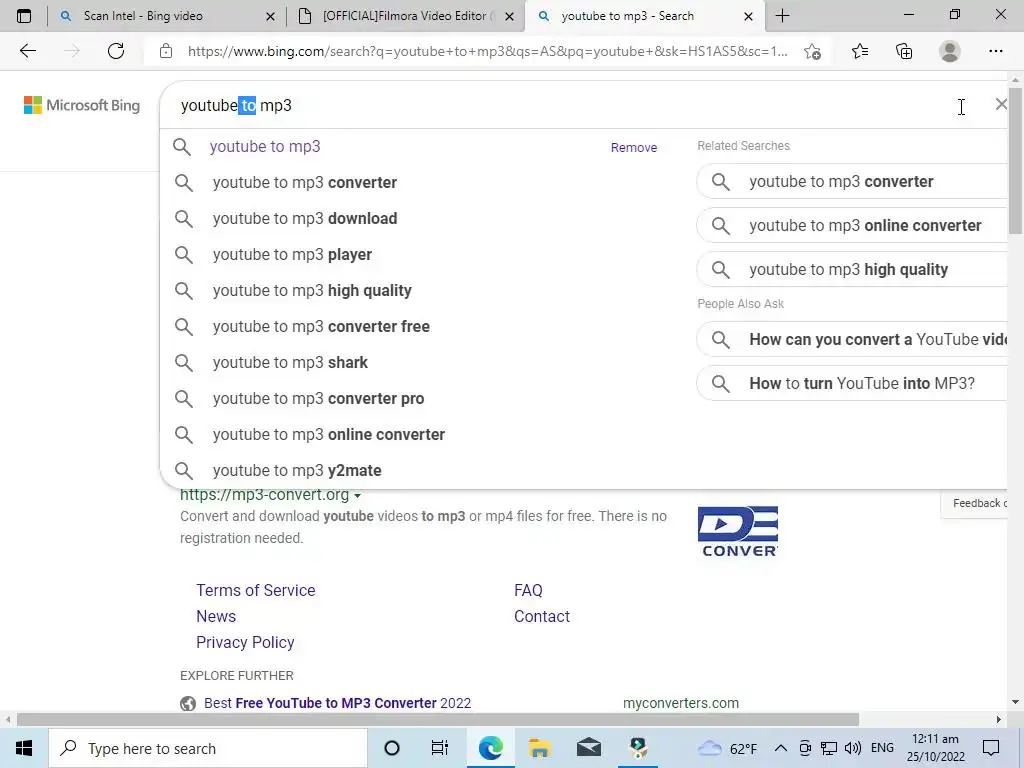Viewport: 1024px width, 768px height.
Task: Open the FAQ sitelink
Action: click(x=528, y=590)
